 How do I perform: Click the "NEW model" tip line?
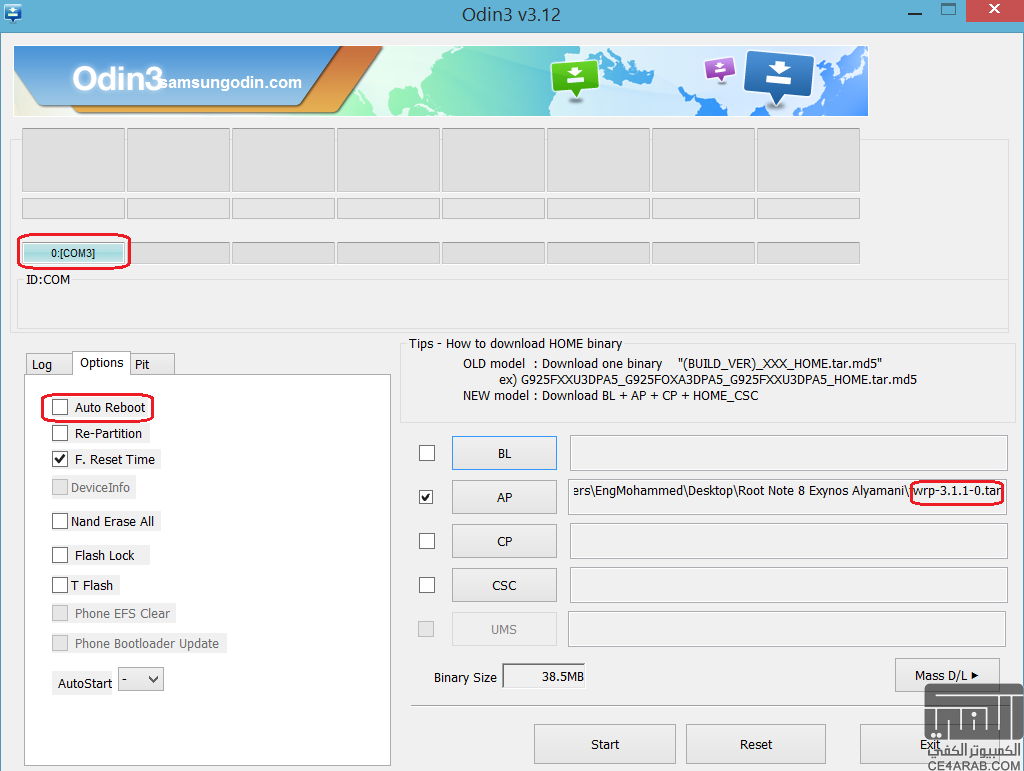pos(611,396)
